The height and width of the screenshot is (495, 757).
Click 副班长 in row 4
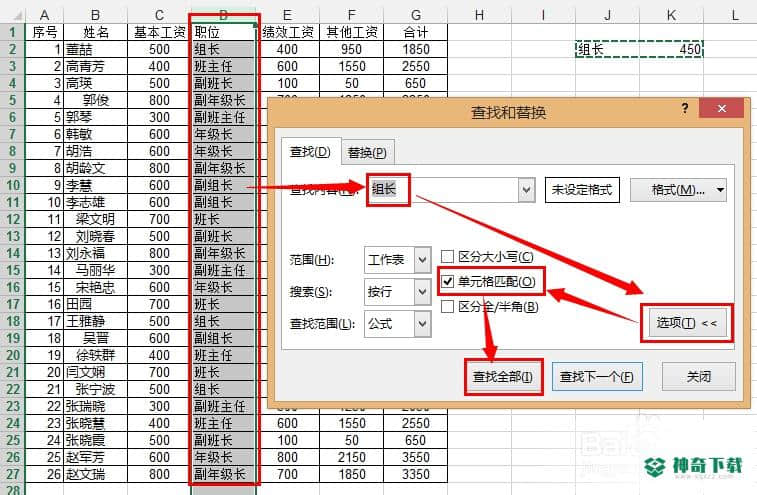point(224,83)
